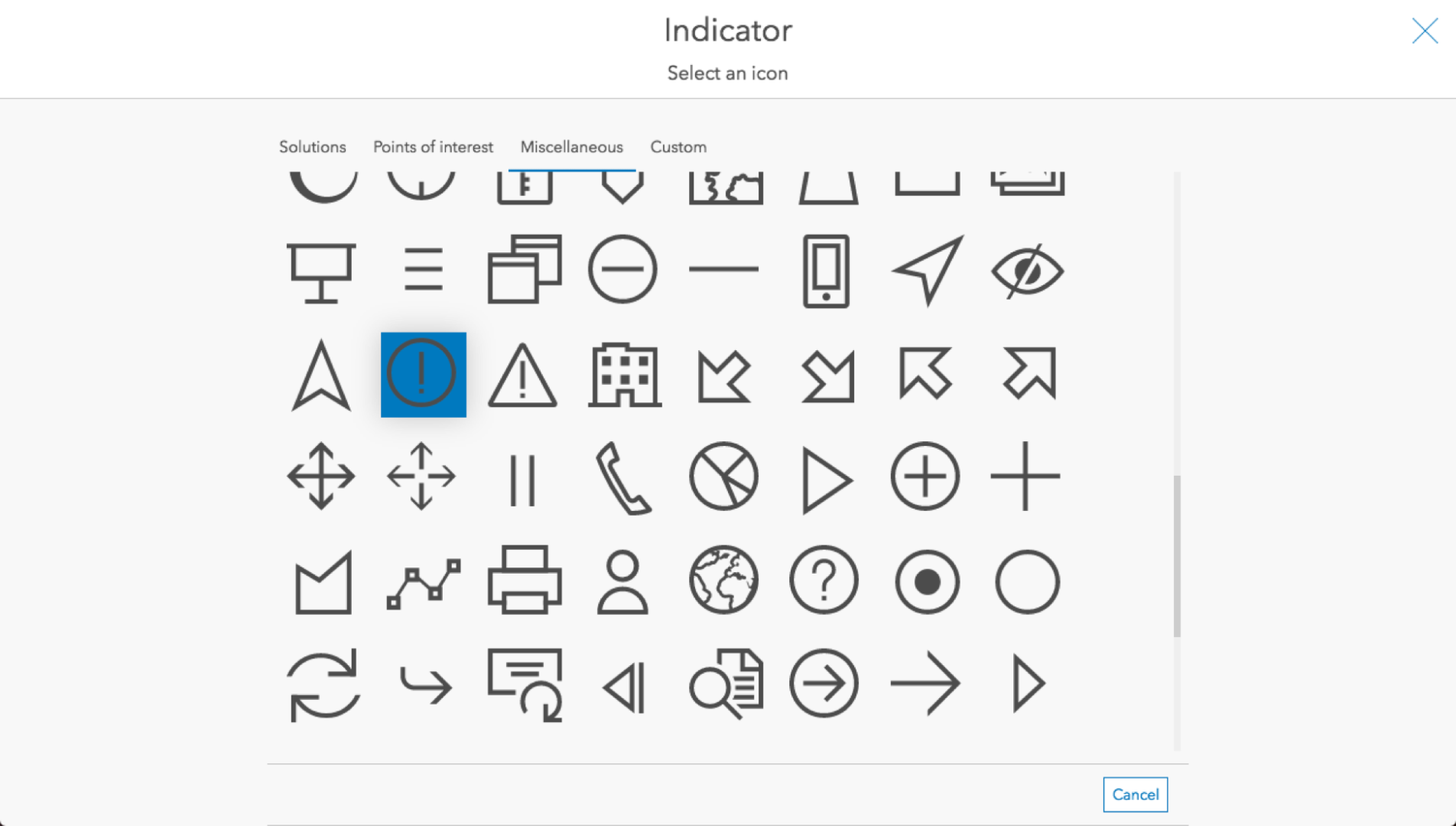The width and height of the screenshot is (1456, 826).
Task: Switch to Points of interest tab
Action: [x=433, y=147]
